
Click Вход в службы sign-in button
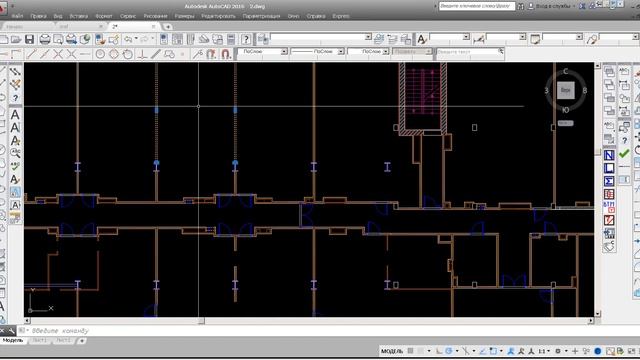[553, 6]
